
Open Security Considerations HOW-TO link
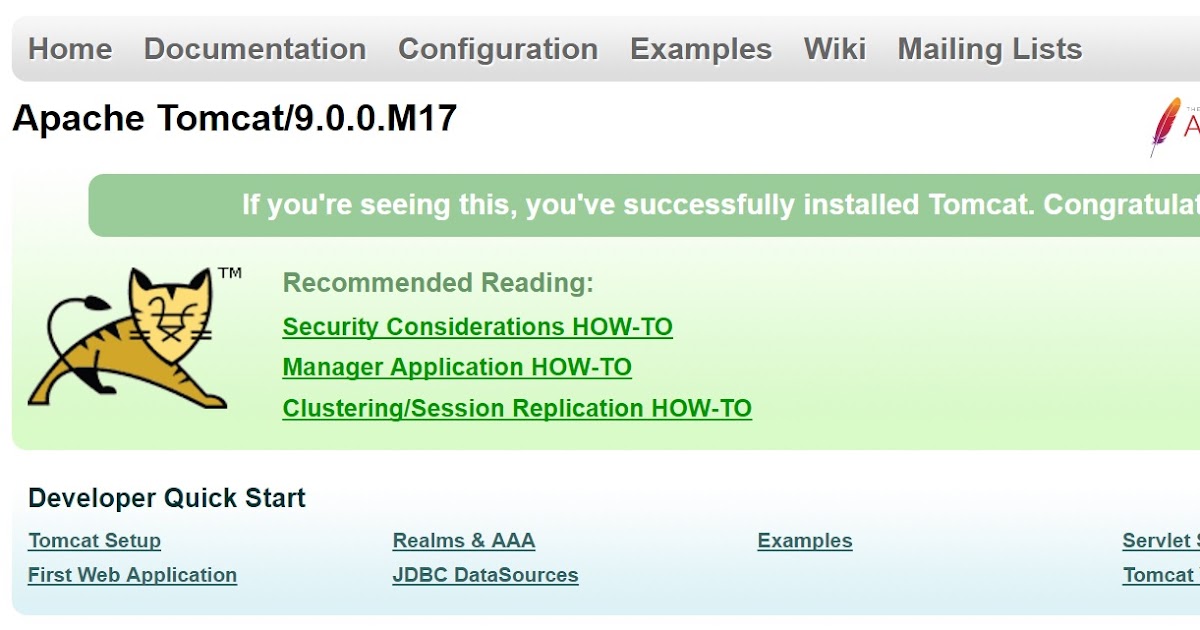(x=478, y=327)
